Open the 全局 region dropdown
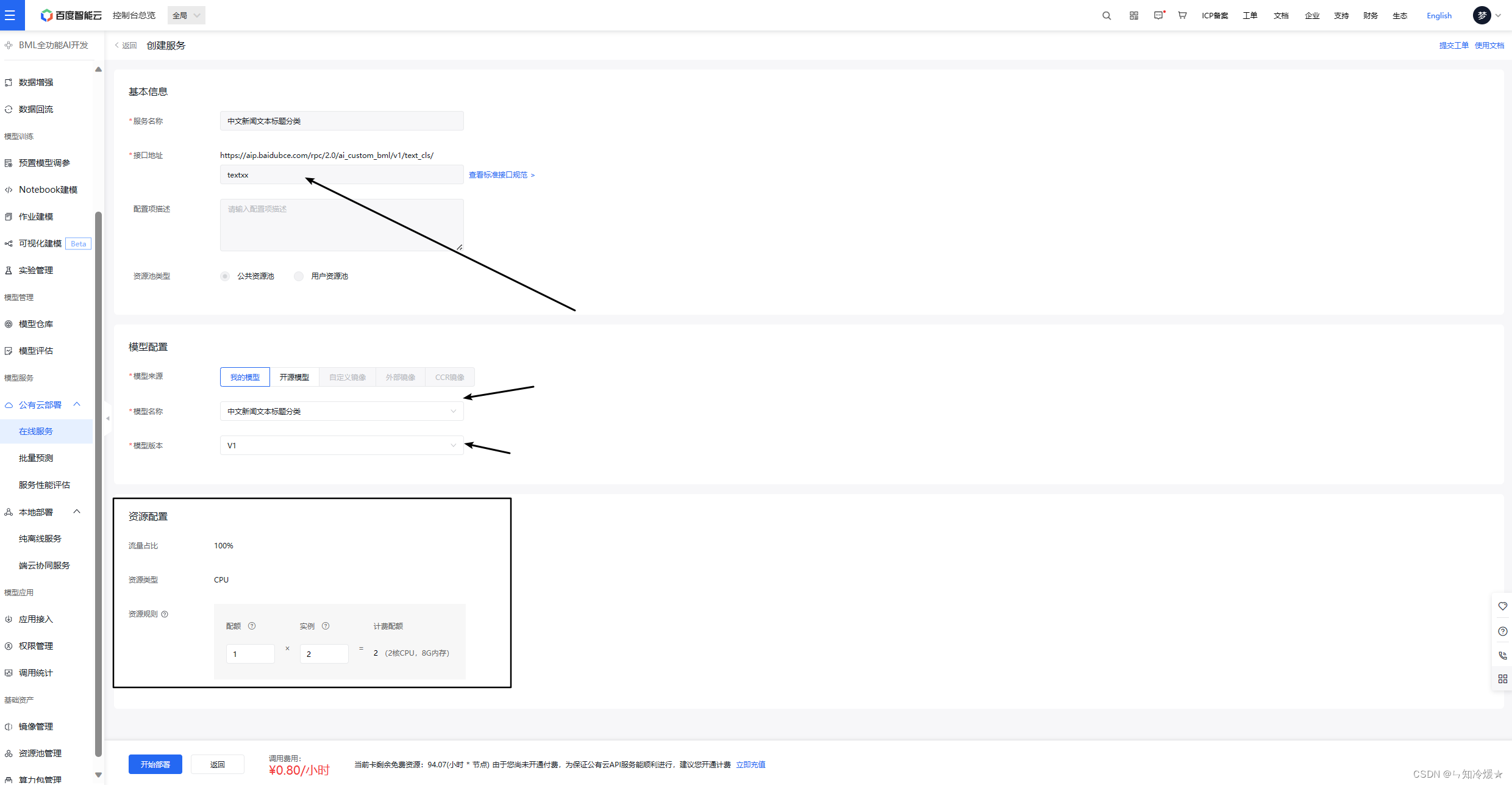The width and height of the screenshot is (1512, 785). click(x=186, y=15)
